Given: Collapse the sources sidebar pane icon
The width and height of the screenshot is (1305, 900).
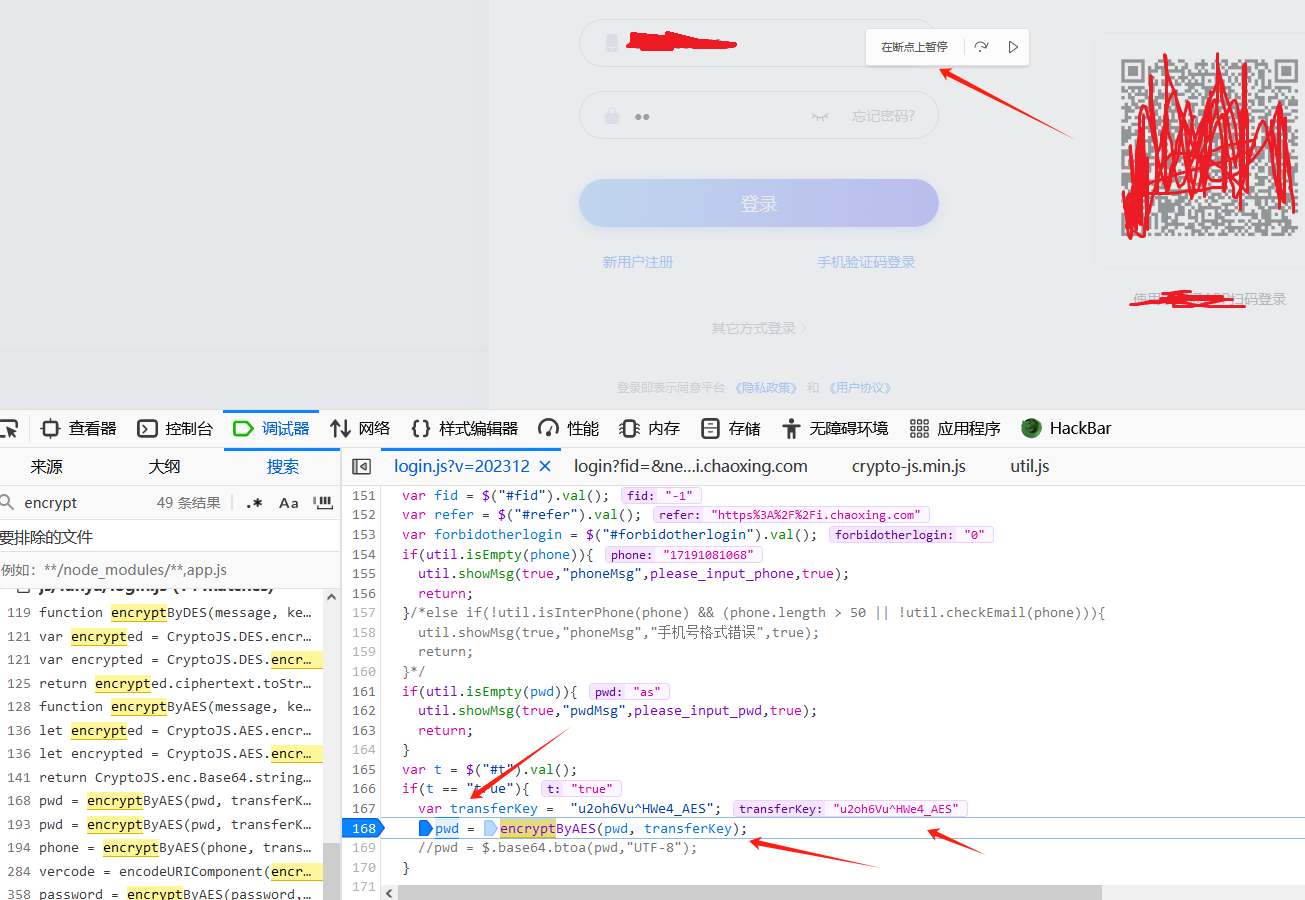Looking at the screenshot, I should point(361,467).
